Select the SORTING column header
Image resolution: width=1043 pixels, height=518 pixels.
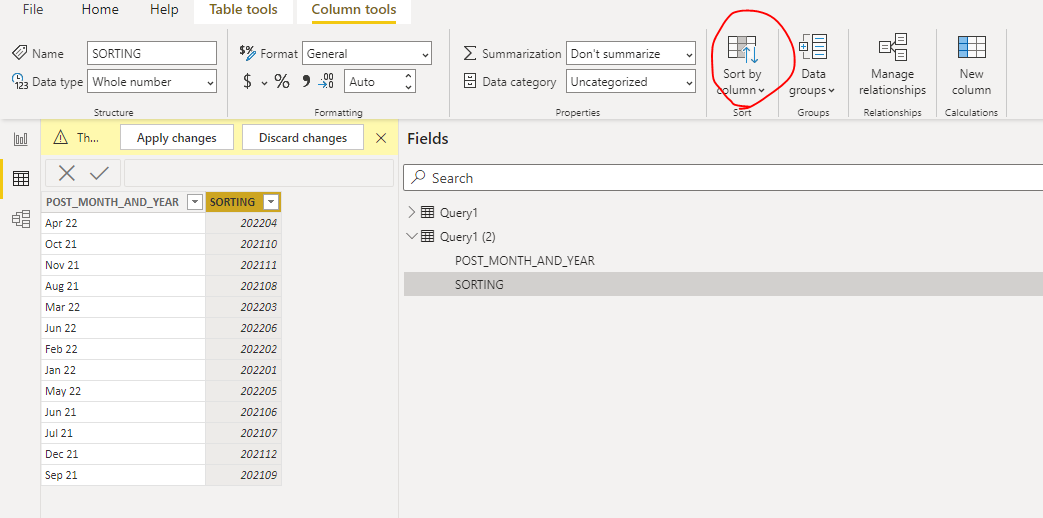coord(243,202)
